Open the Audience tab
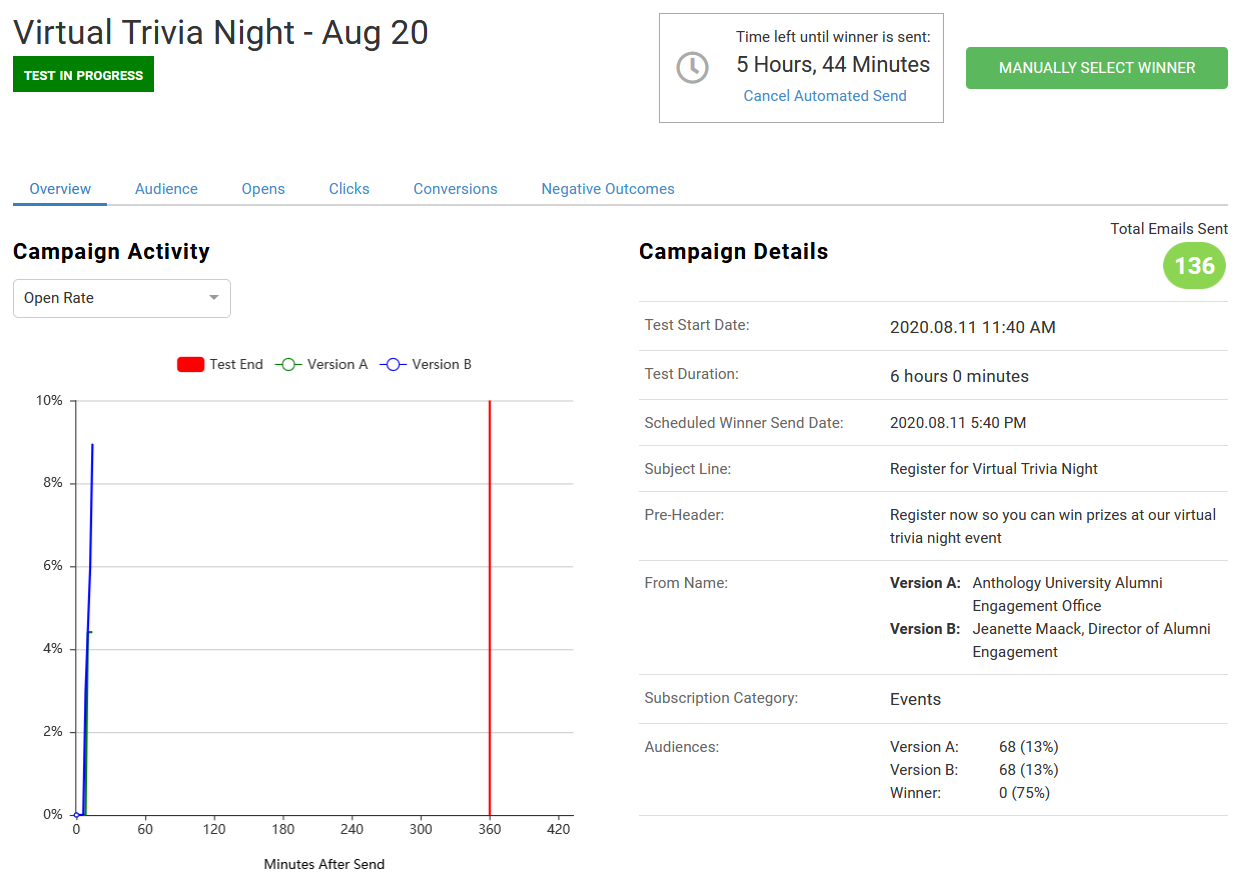 pyautogui.click(x=166, y=189)
